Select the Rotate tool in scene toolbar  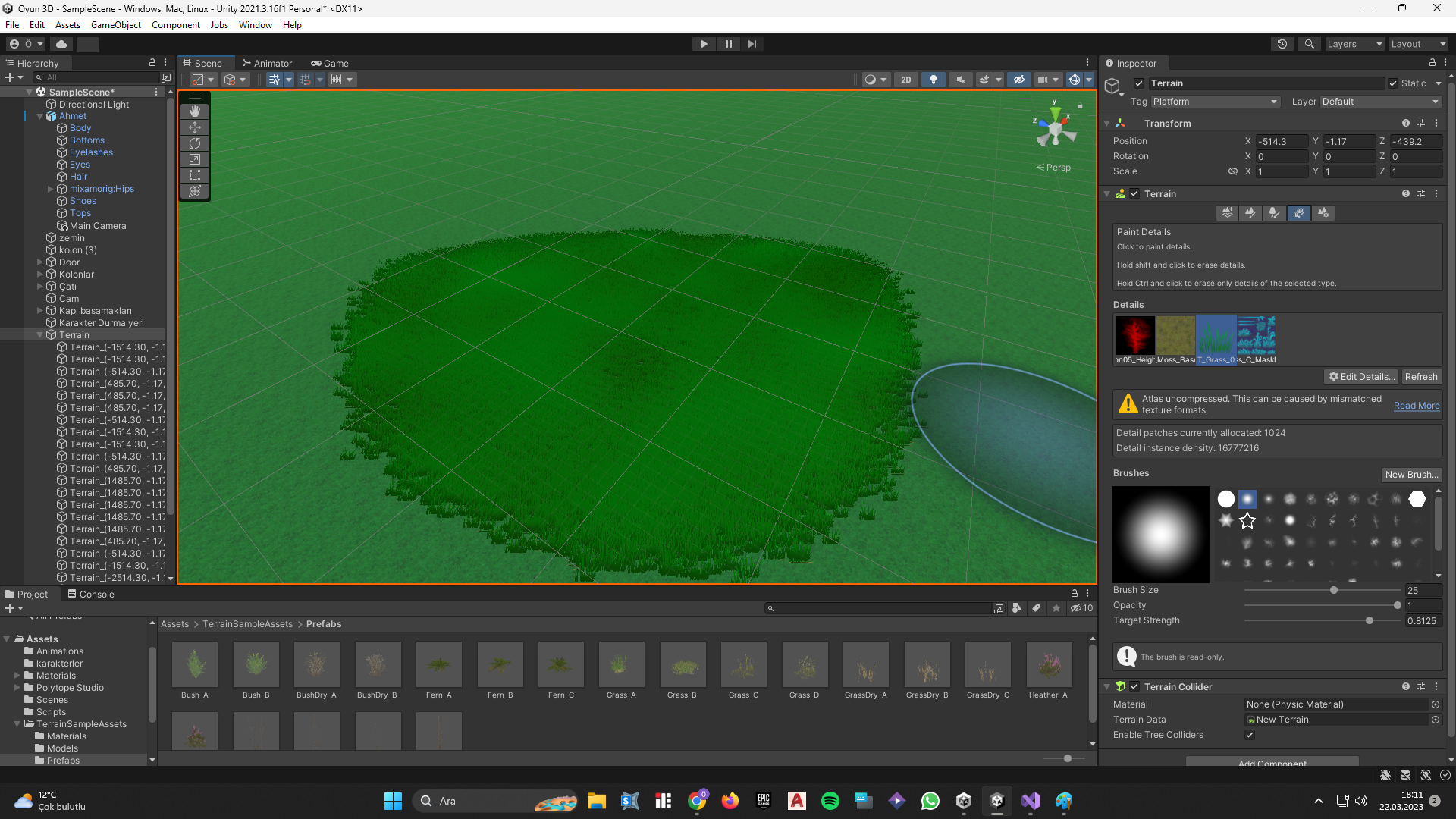coord(195,143)
